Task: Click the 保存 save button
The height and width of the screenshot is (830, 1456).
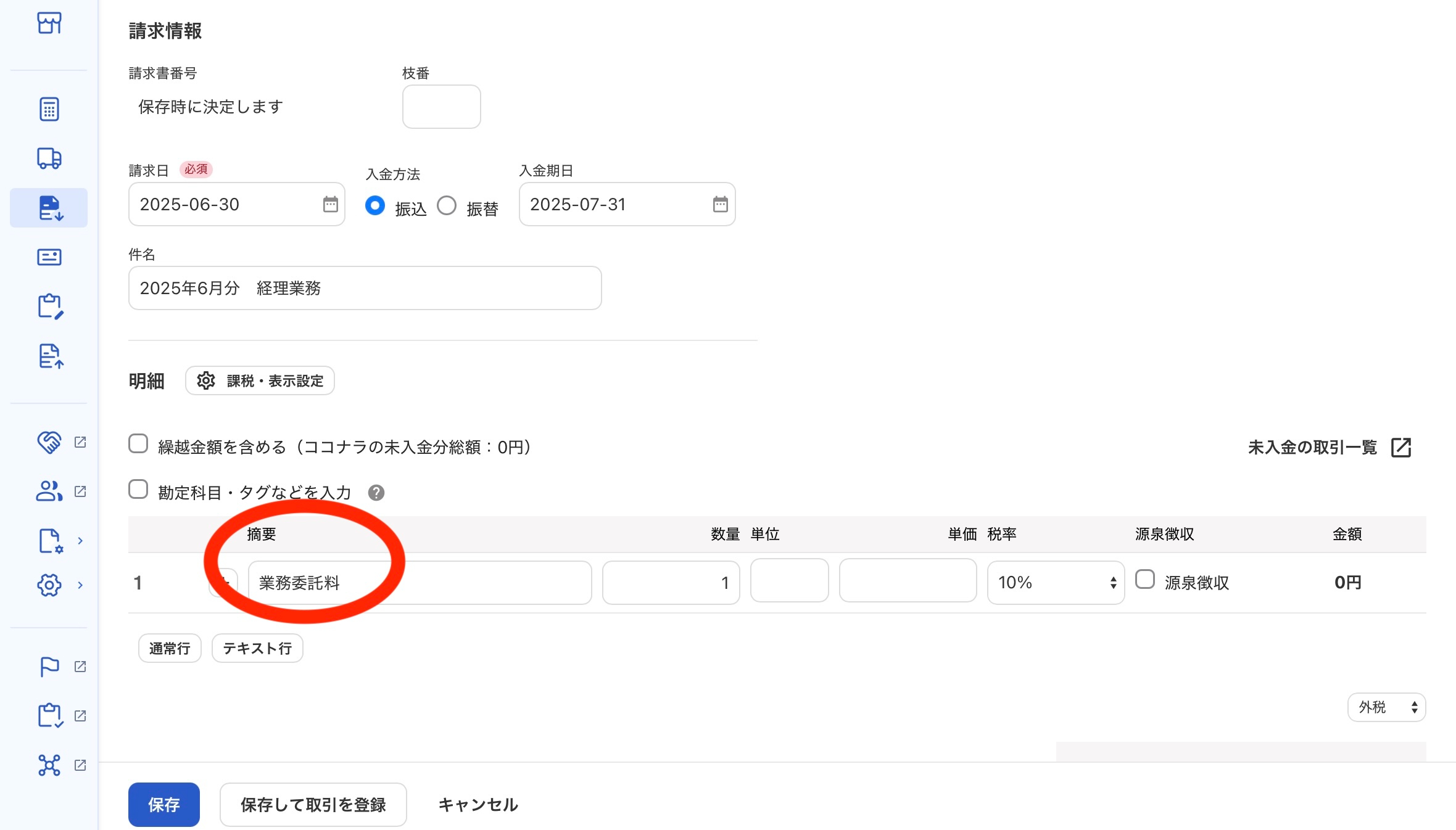Action: pos(163,805)
